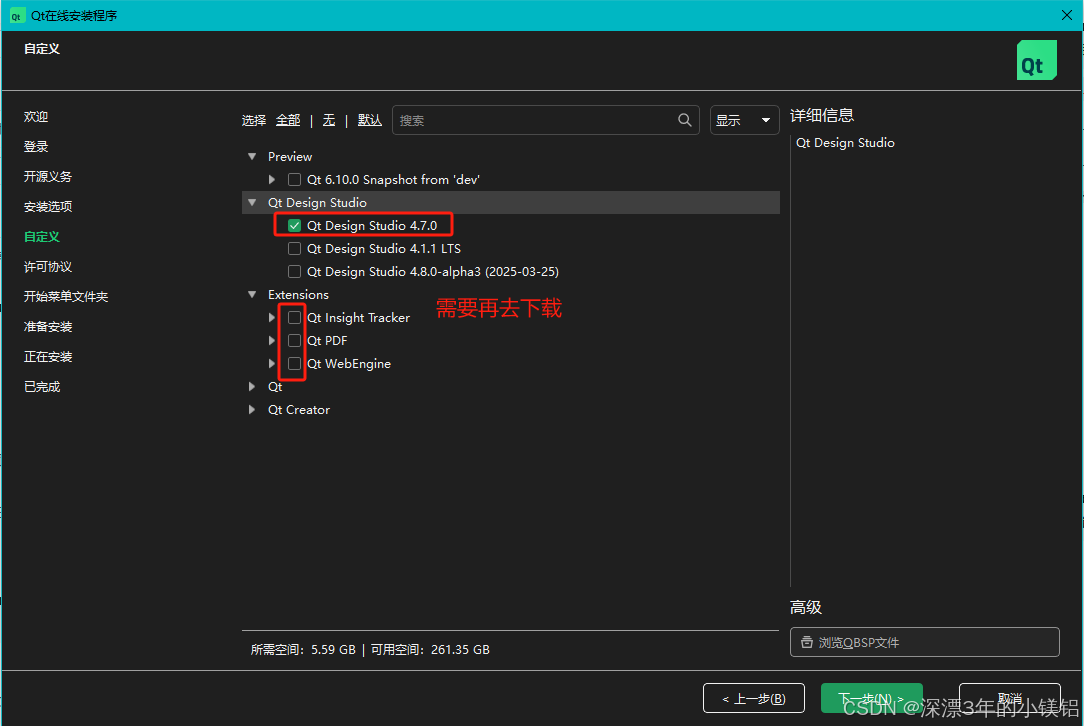The height and width of the screenshot is (726, 1084).
Task: Open 开始菜单文件夹 step in sidebar
Action: (66, 297)
